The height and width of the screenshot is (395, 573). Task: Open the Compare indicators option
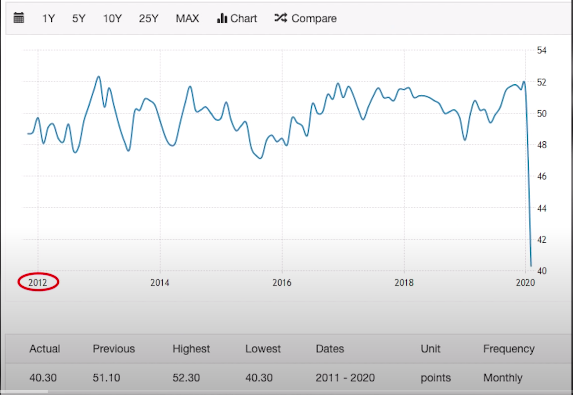point(305,18)
